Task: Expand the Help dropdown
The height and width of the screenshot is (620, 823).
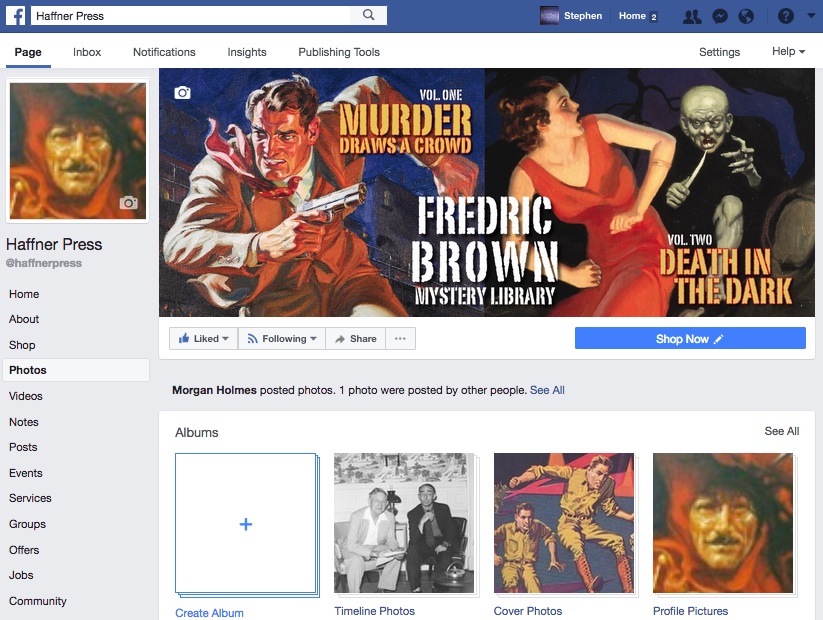Action: [x=788, y=51]
